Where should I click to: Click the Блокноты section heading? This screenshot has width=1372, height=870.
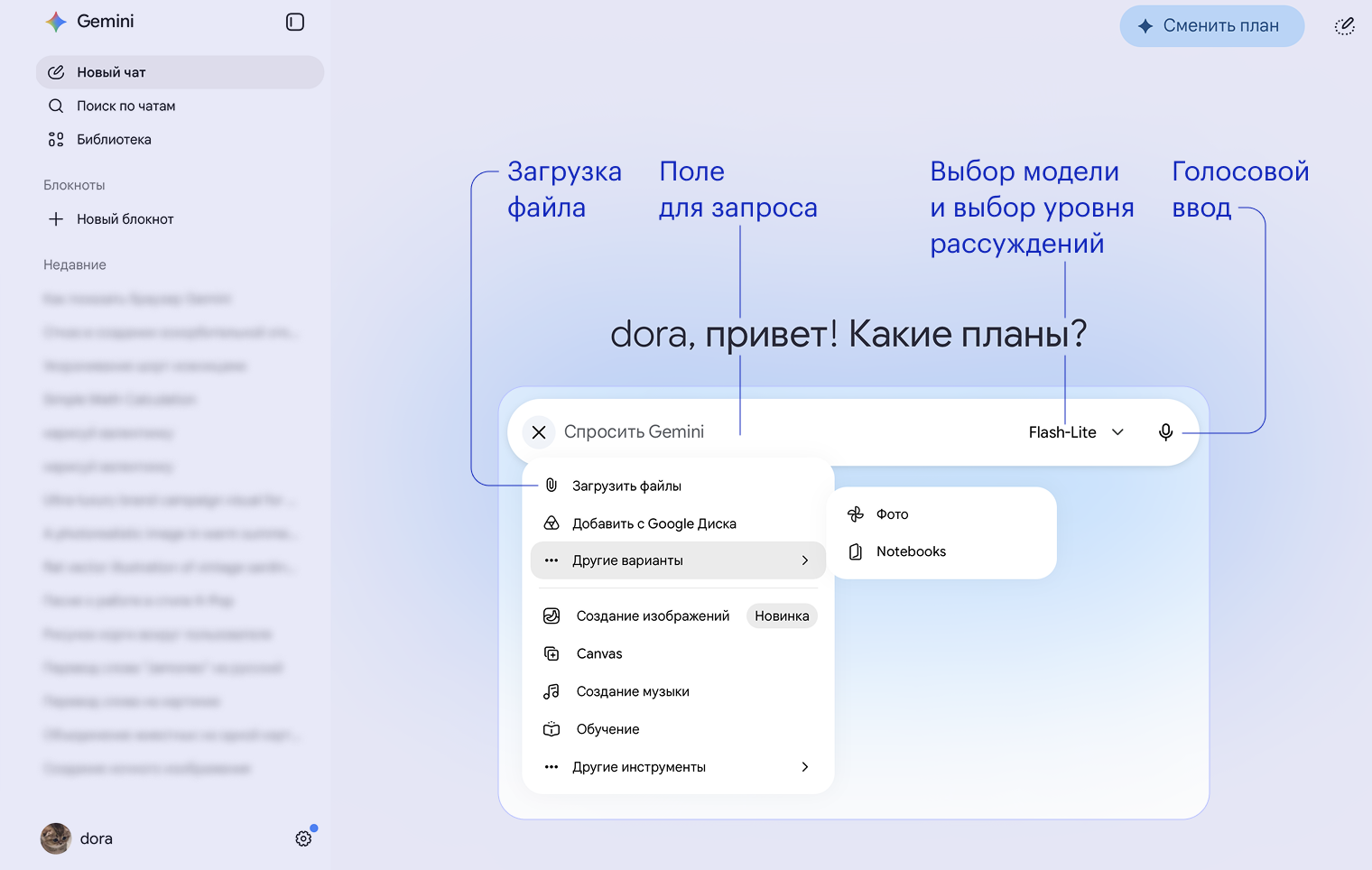[74, 185]
